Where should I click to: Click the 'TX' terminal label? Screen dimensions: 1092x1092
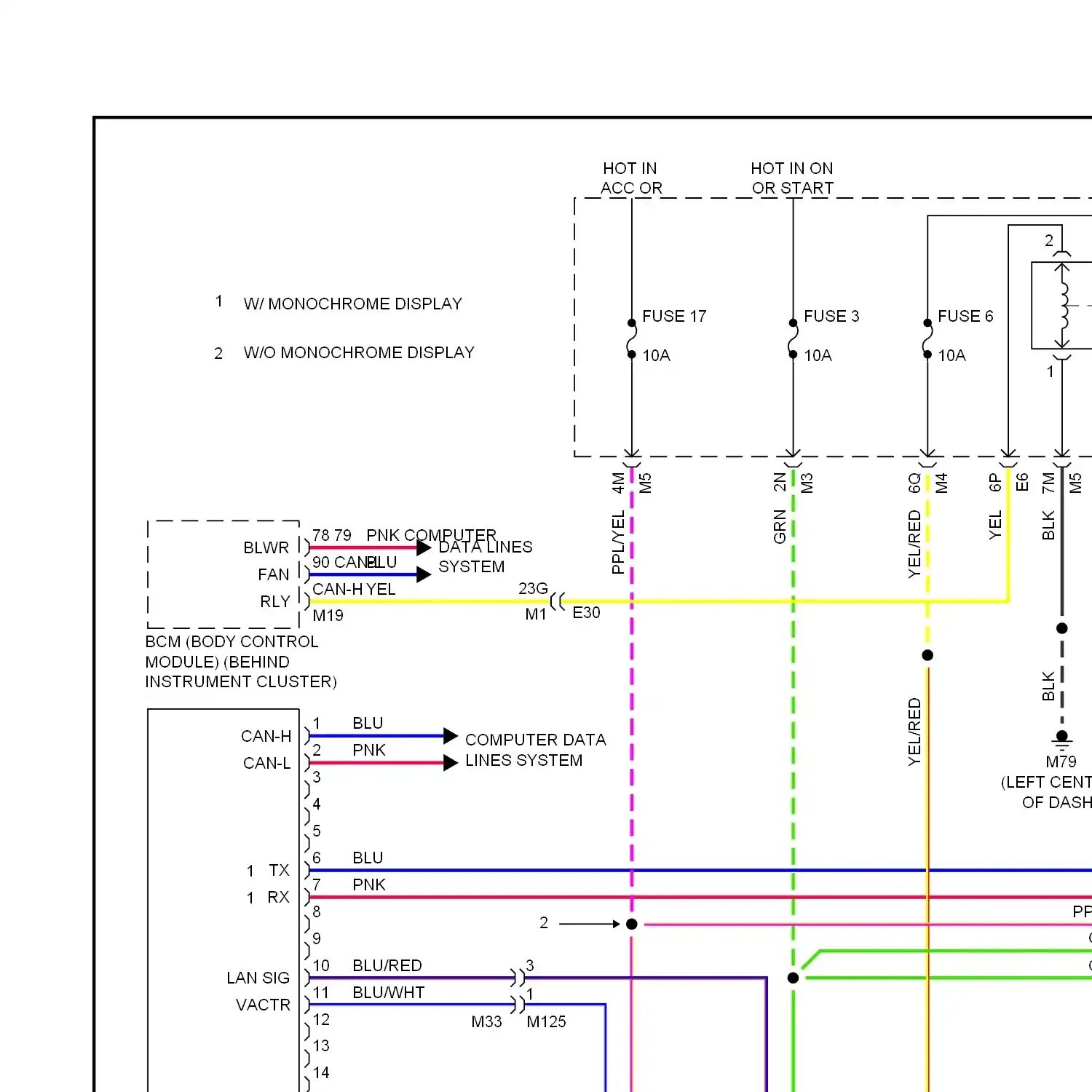point(279,870)
